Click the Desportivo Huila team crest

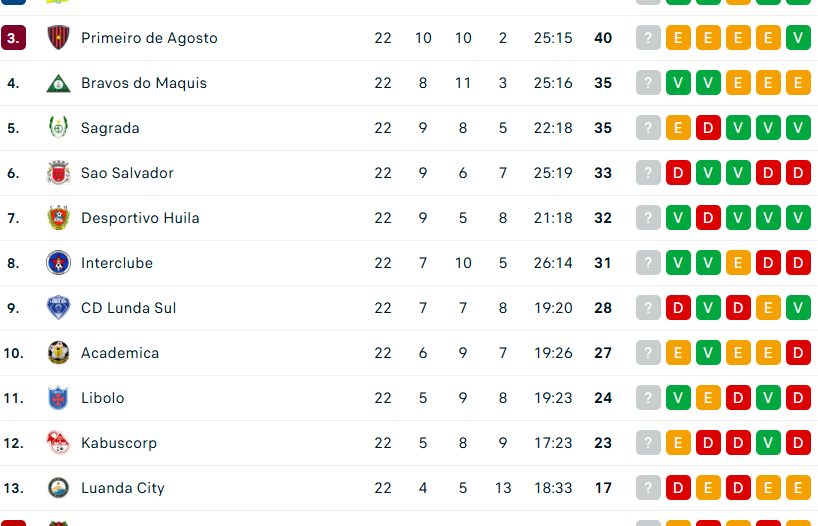click(58, 218)
